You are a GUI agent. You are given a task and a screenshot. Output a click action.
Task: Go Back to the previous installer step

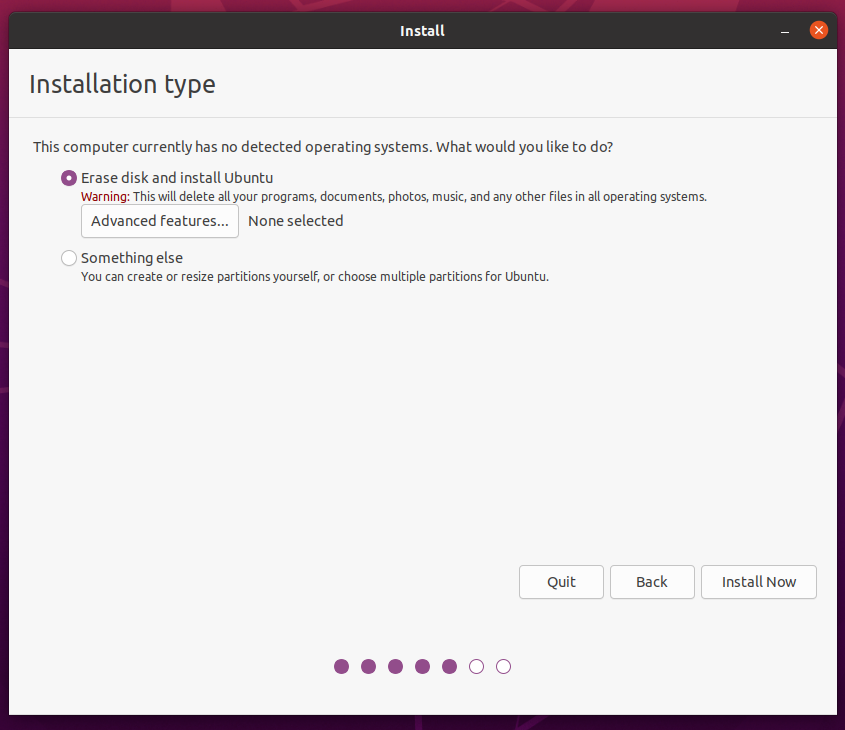[652, 582]
